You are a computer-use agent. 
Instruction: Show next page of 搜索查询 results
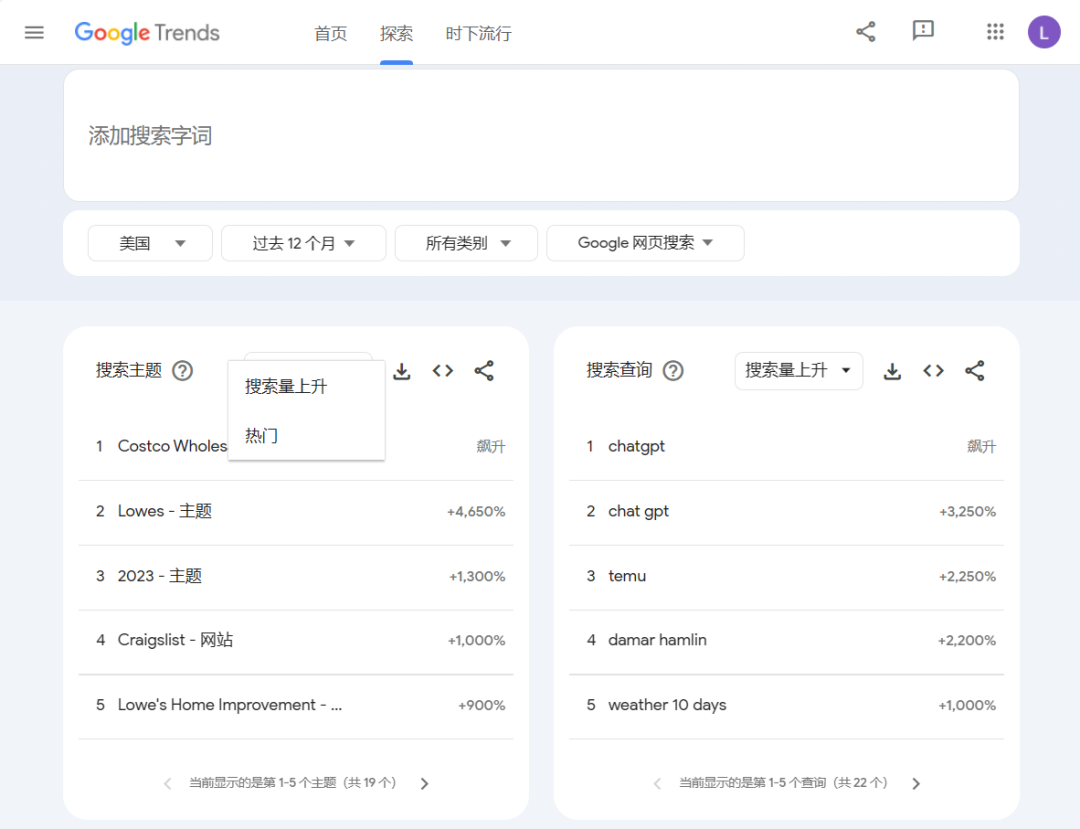(915, 783)
